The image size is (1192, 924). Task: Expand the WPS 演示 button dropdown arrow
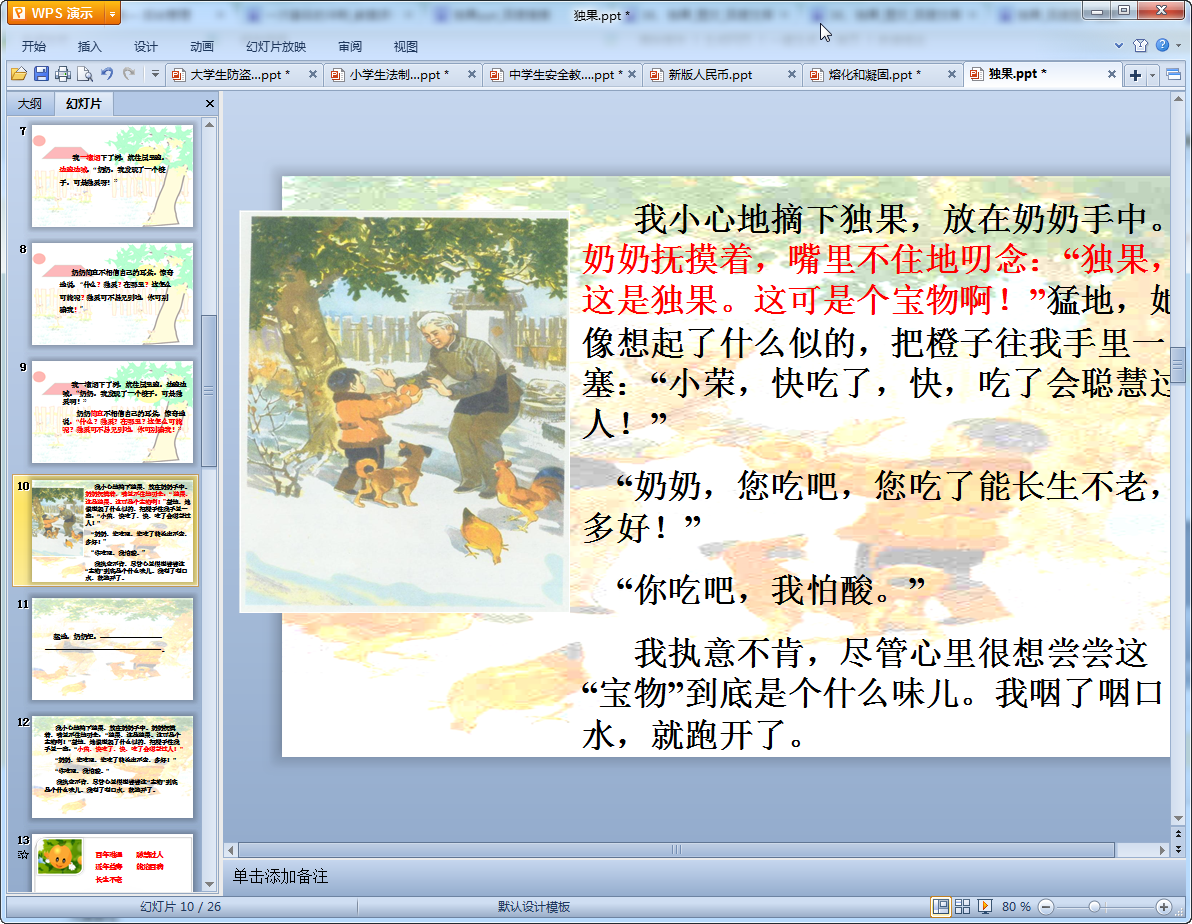pyautogui.click(x=113, y=13)
